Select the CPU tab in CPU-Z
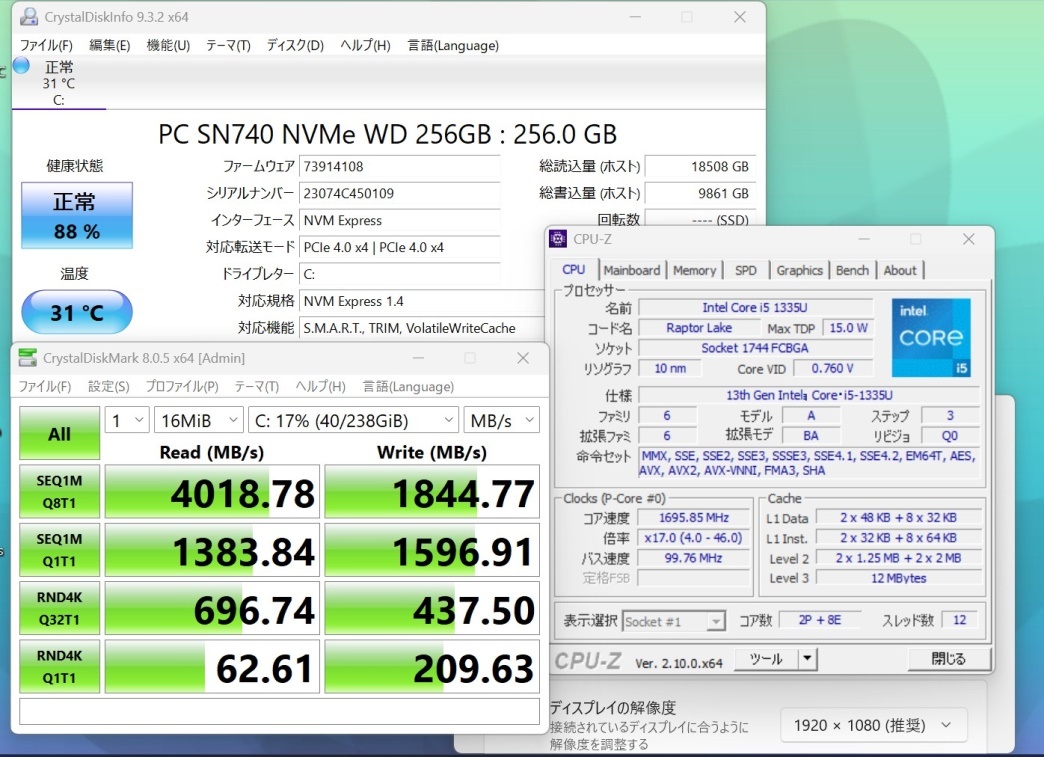The height and width of the screenshot is (757, 1044). 573,269
